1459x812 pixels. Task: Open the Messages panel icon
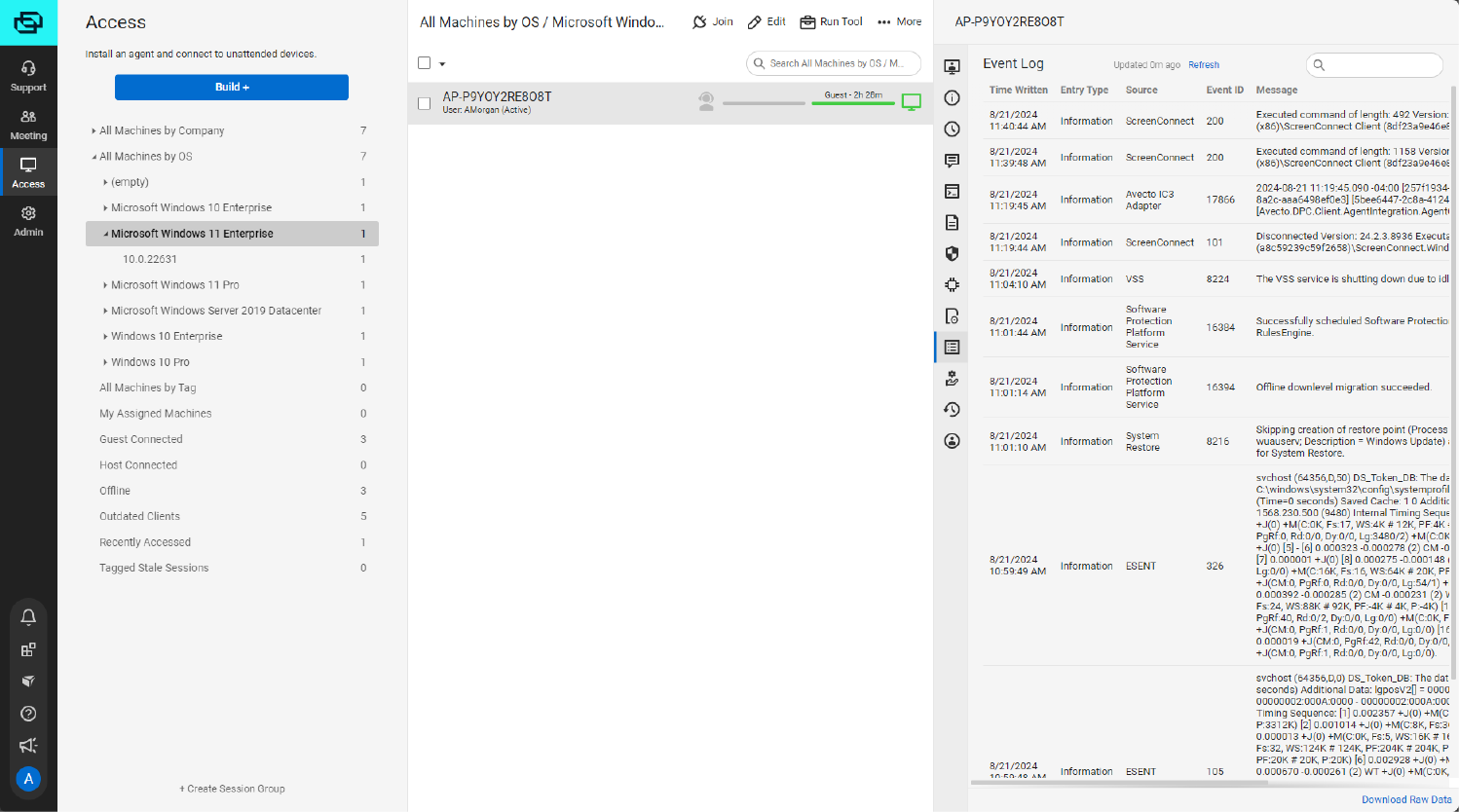coord(952,160)
